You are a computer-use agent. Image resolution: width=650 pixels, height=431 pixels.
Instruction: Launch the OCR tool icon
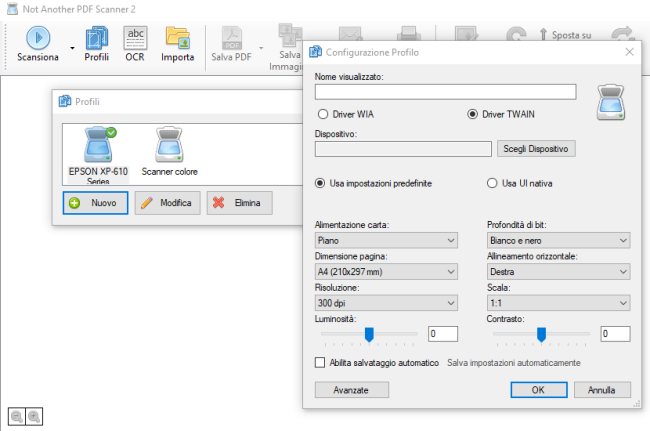pyautogui.click(x=135, y=38)
